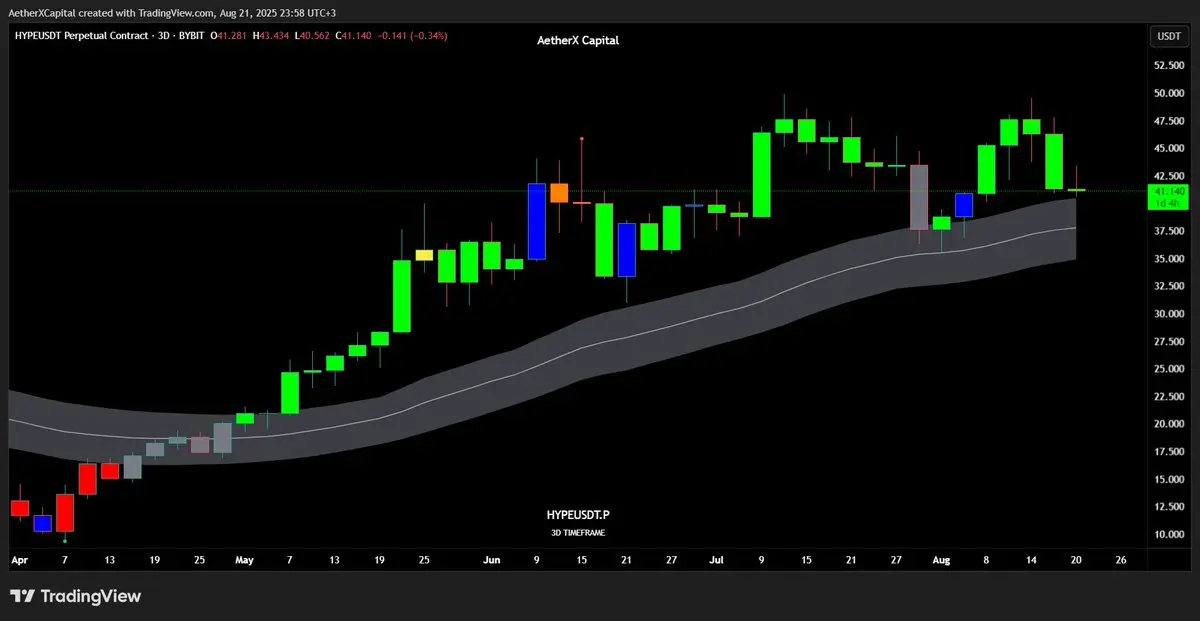Click the 32.500 price axis label
Image resolution: width=1200 pixels, height=621 pixels.
[1169, 286]
